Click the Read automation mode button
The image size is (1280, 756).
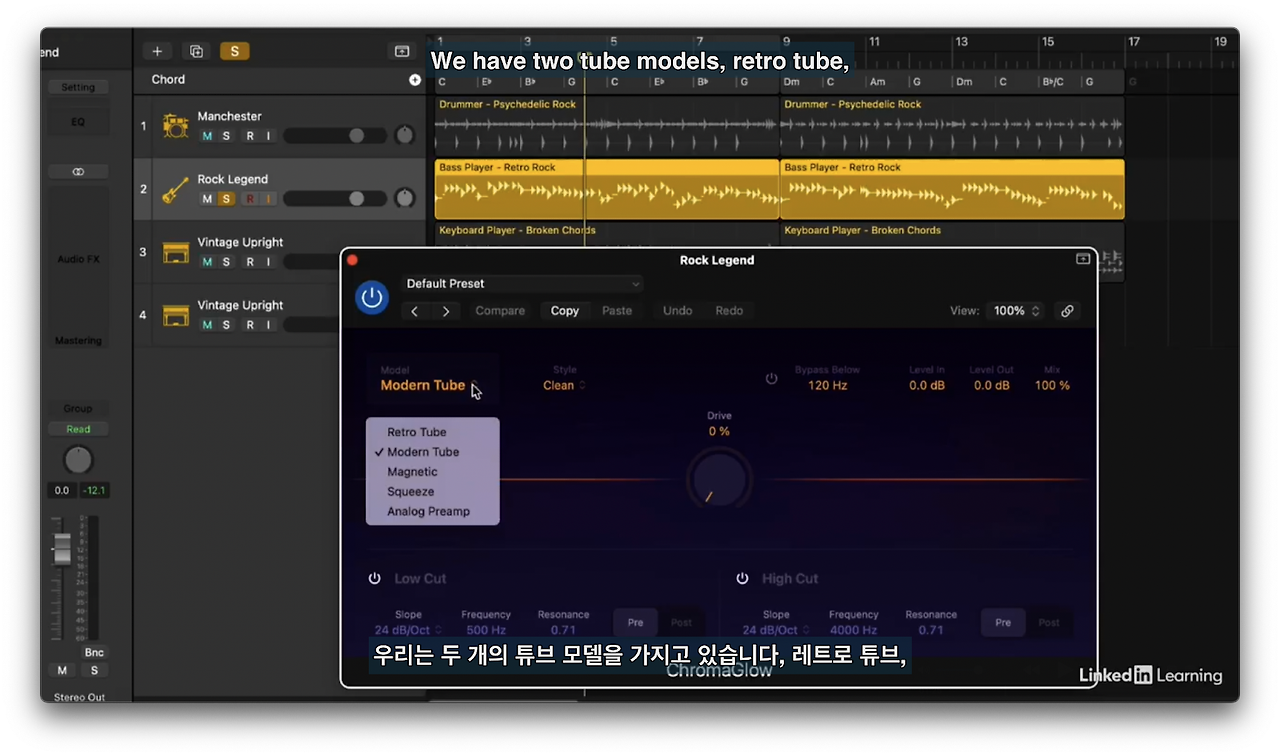(78, 430)
